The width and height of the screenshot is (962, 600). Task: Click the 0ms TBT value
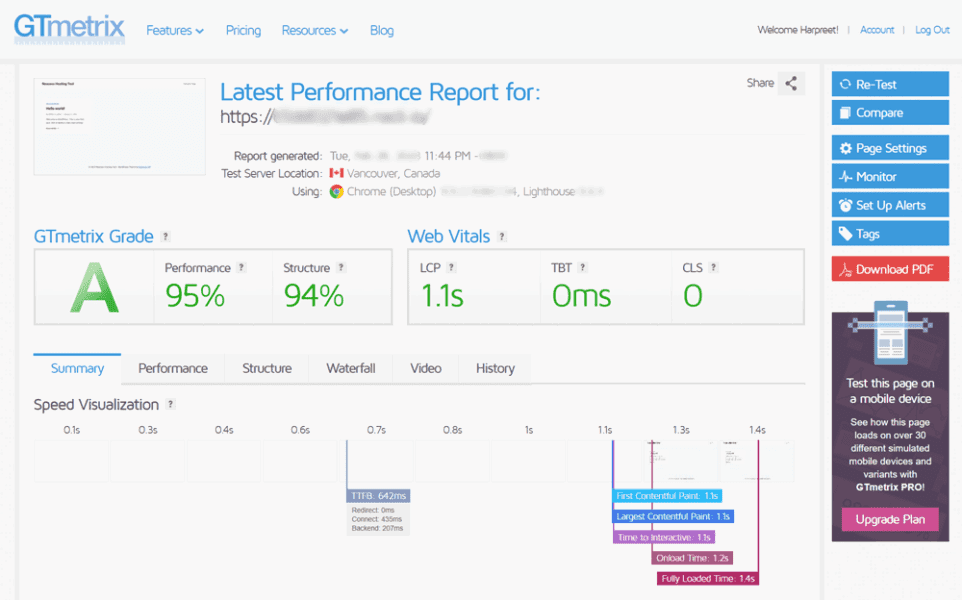(582, 296)
